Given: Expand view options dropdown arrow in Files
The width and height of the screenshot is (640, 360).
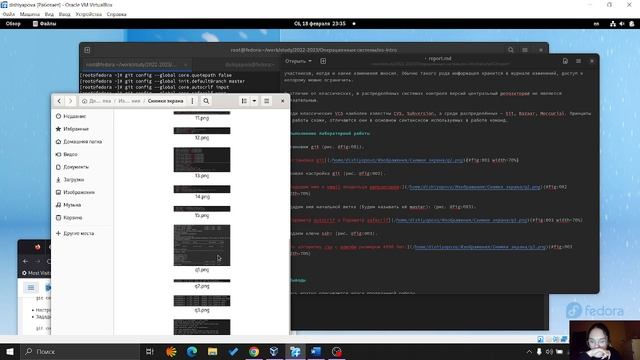Looking at the screenshot, I should [x=254, y=101].
